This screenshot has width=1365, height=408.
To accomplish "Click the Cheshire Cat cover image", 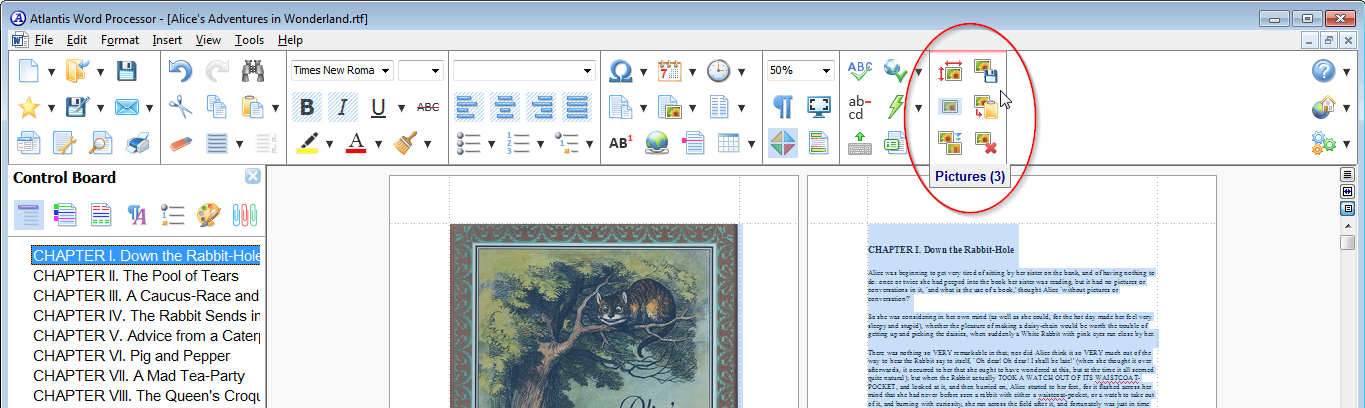I will 594,316.
